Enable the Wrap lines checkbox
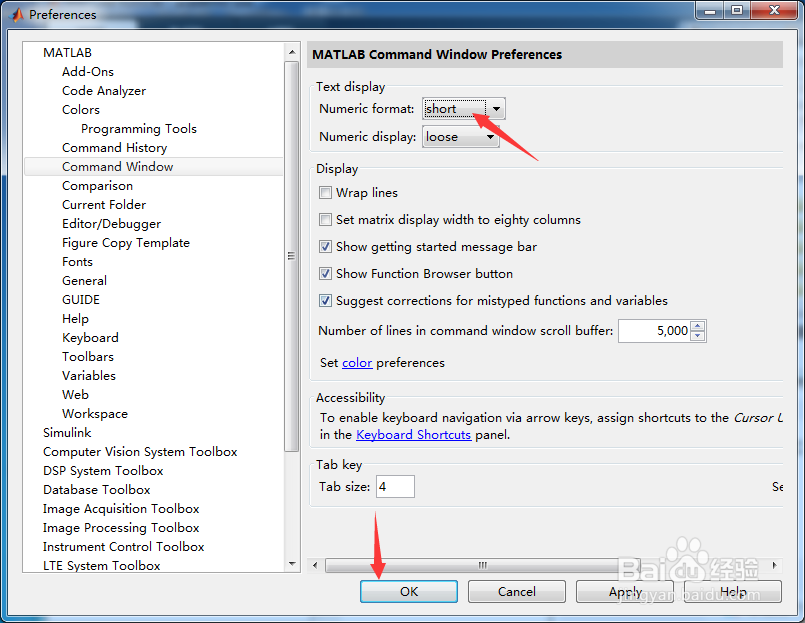The image size is (805, 623). point(325,193)
